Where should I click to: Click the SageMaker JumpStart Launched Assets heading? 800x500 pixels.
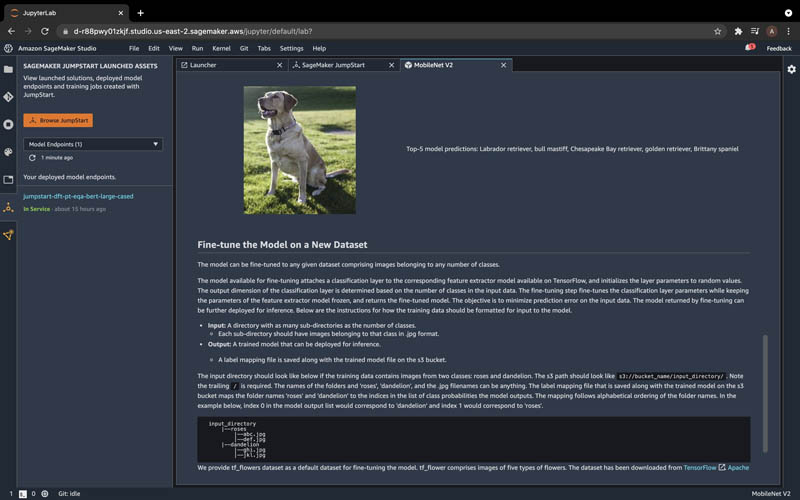pyautogui.click(x=90, y=66)
